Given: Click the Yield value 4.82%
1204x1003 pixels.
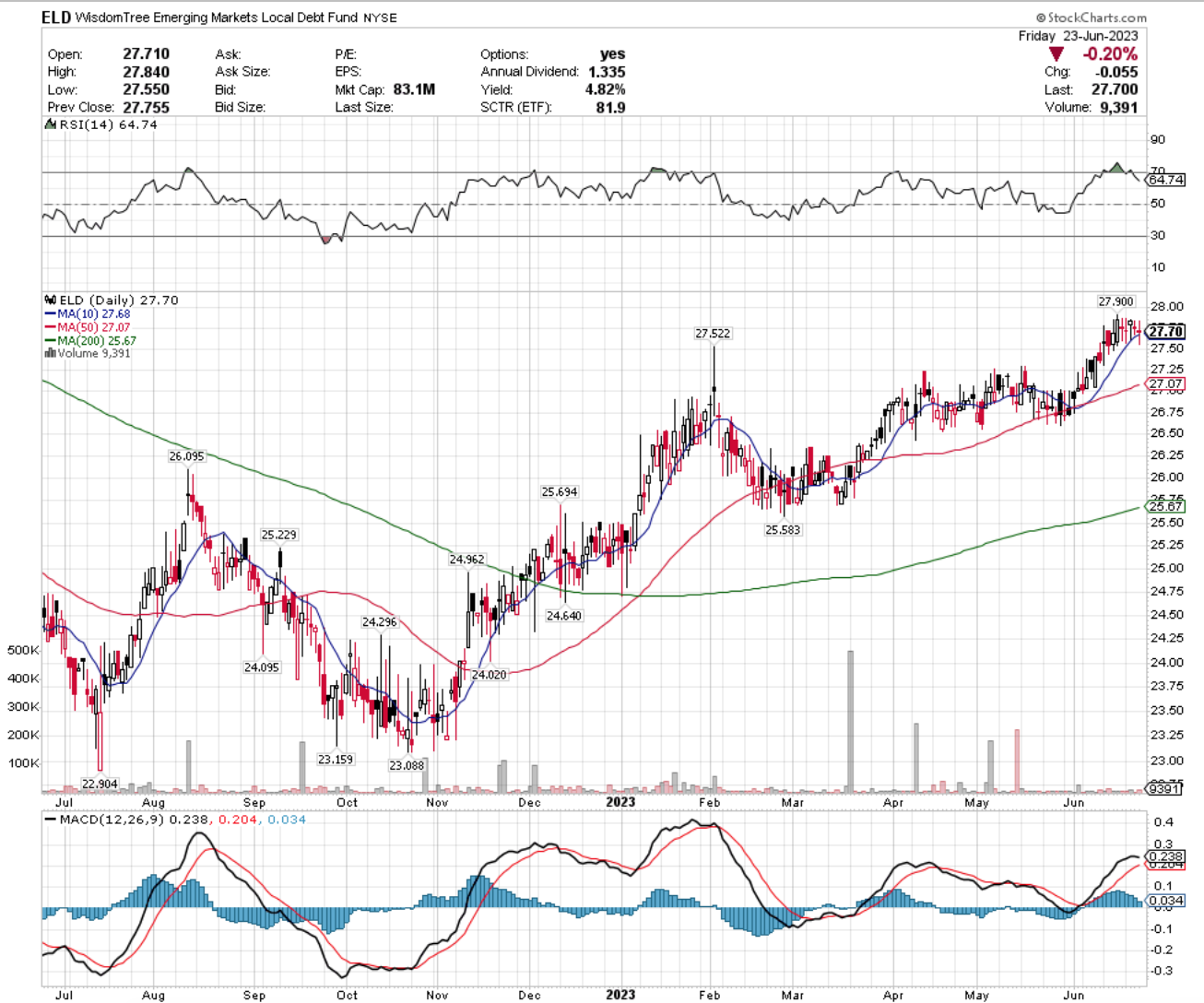Looking at the screenshot, I should tap(605, 89).
